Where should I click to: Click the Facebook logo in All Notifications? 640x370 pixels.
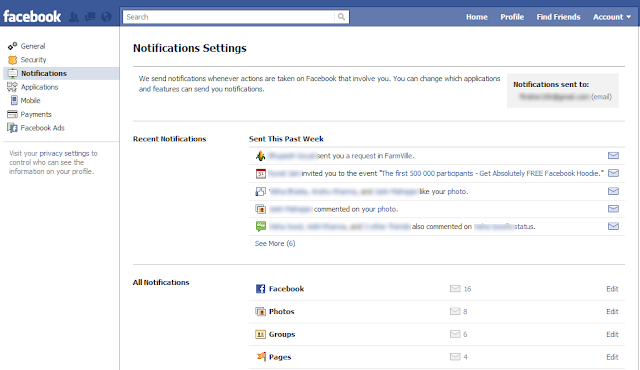coord(260,289)
